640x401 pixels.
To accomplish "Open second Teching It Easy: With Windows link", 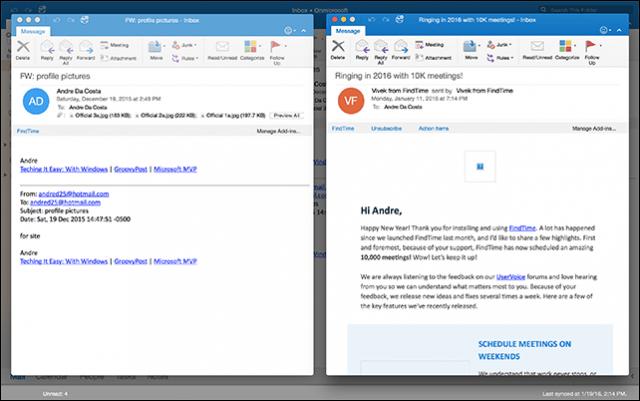I will coord(64,261).
